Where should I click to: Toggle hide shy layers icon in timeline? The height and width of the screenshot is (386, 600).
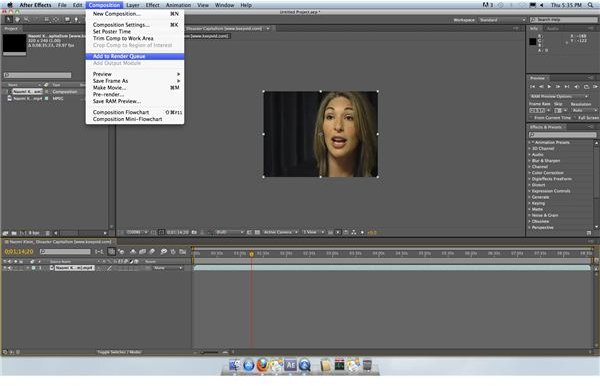(133, 252)
